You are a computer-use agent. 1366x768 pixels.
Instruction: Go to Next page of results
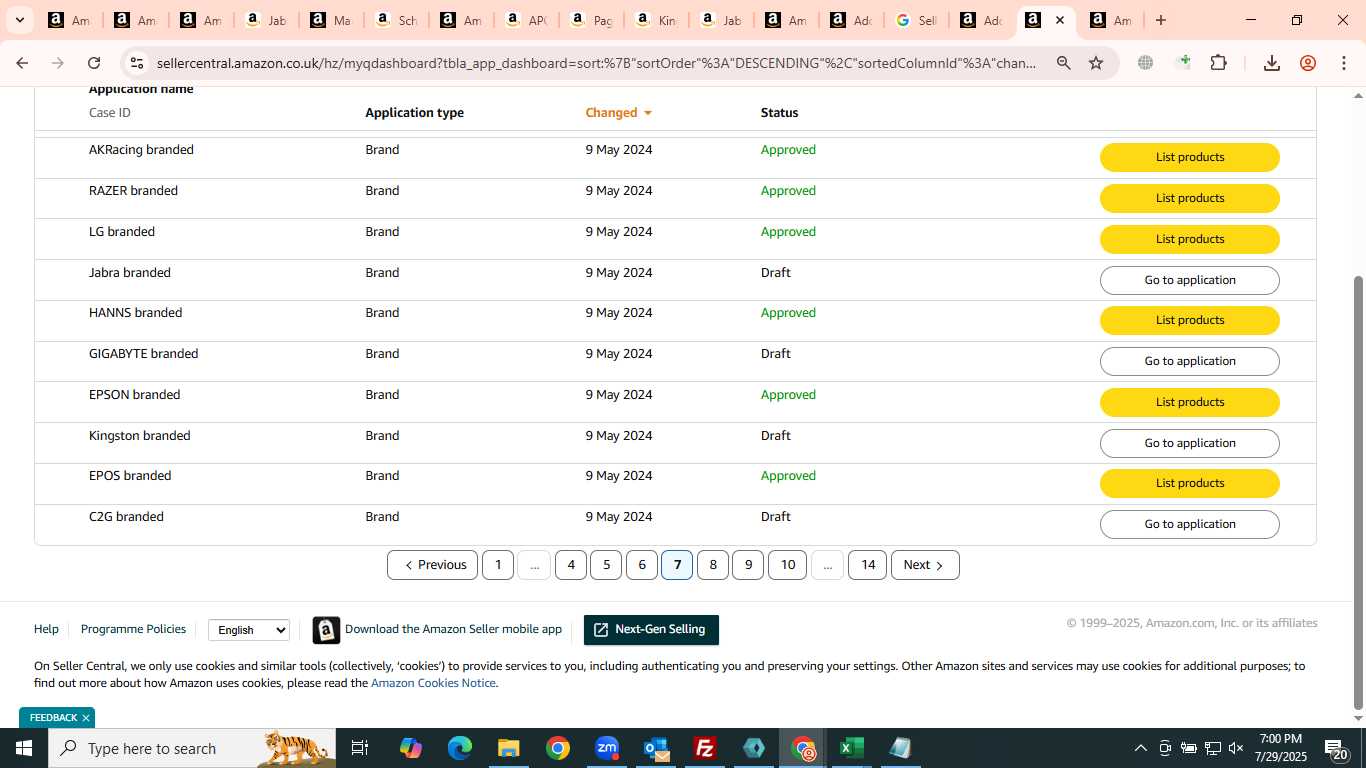click(x=925, y=565)
